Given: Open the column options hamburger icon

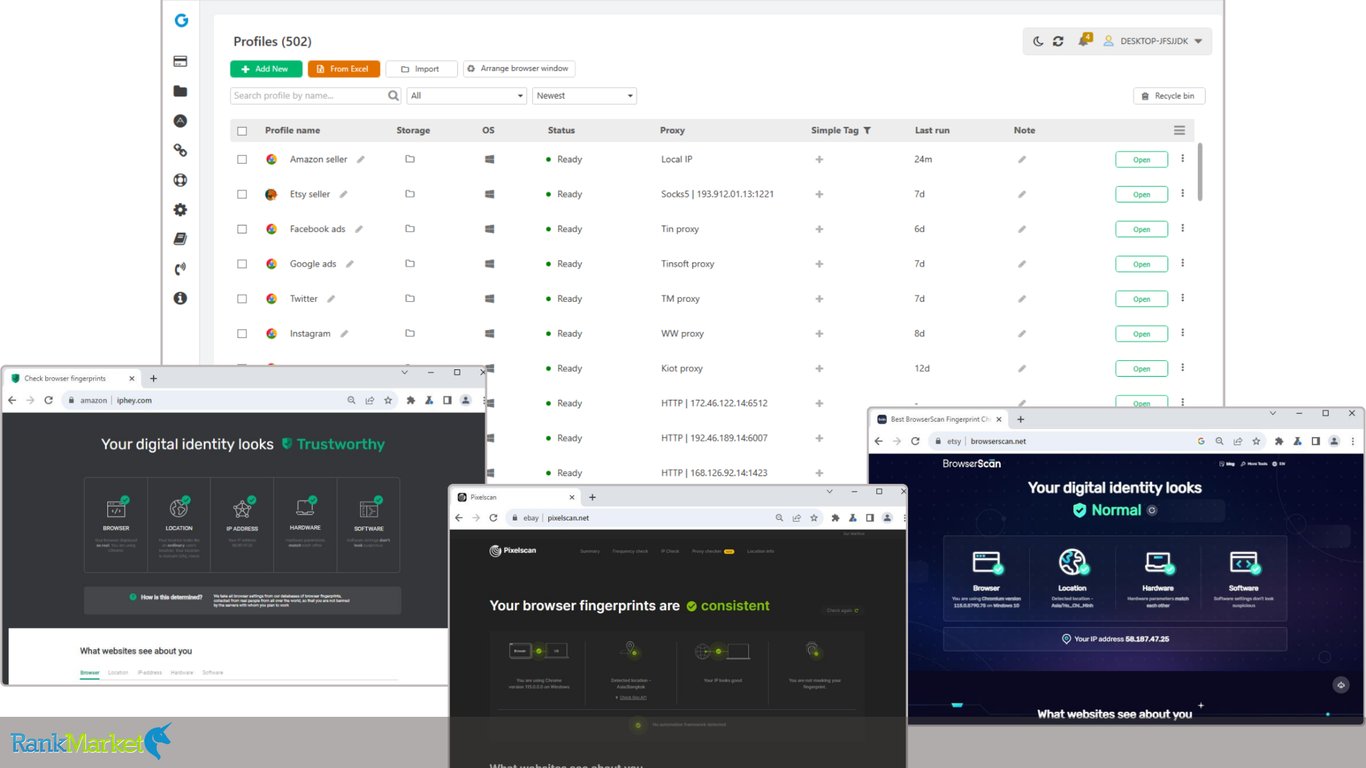Looking at the screenshot, I should (x=1179, y=130).
